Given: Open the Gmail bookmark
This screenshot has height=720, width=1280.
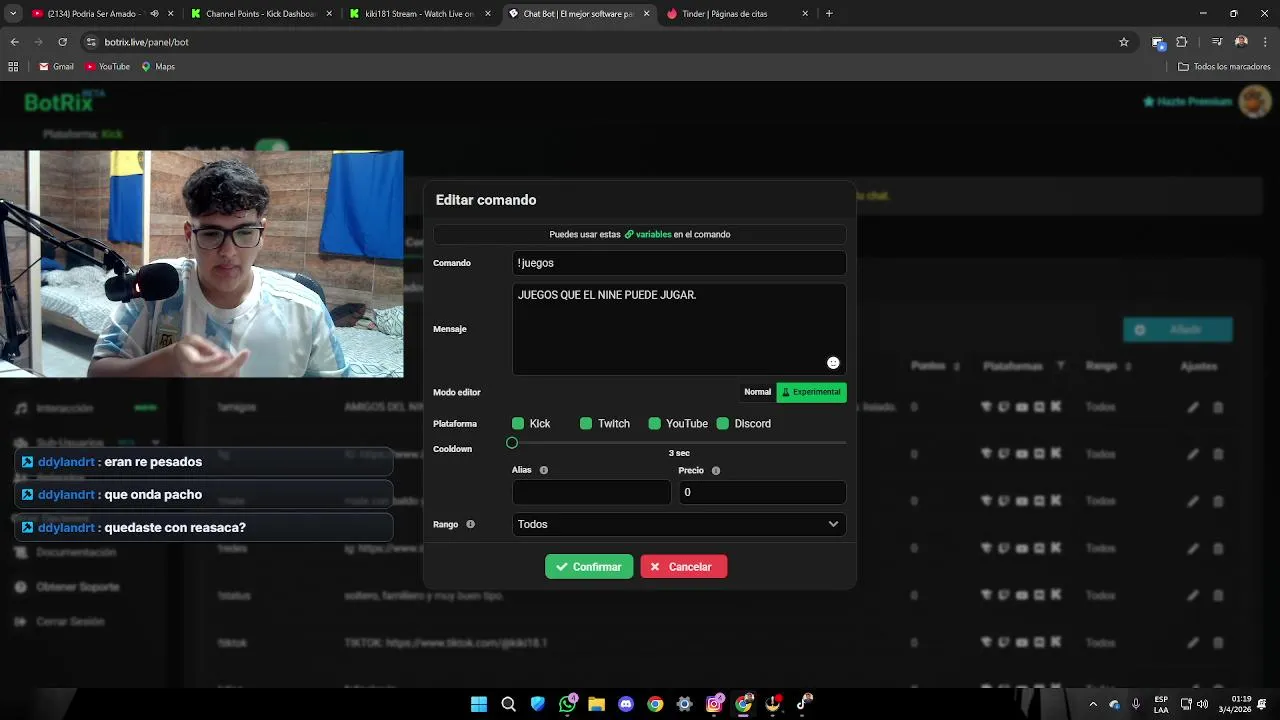Looking at the screenshot, I should (x=56, y=67).
